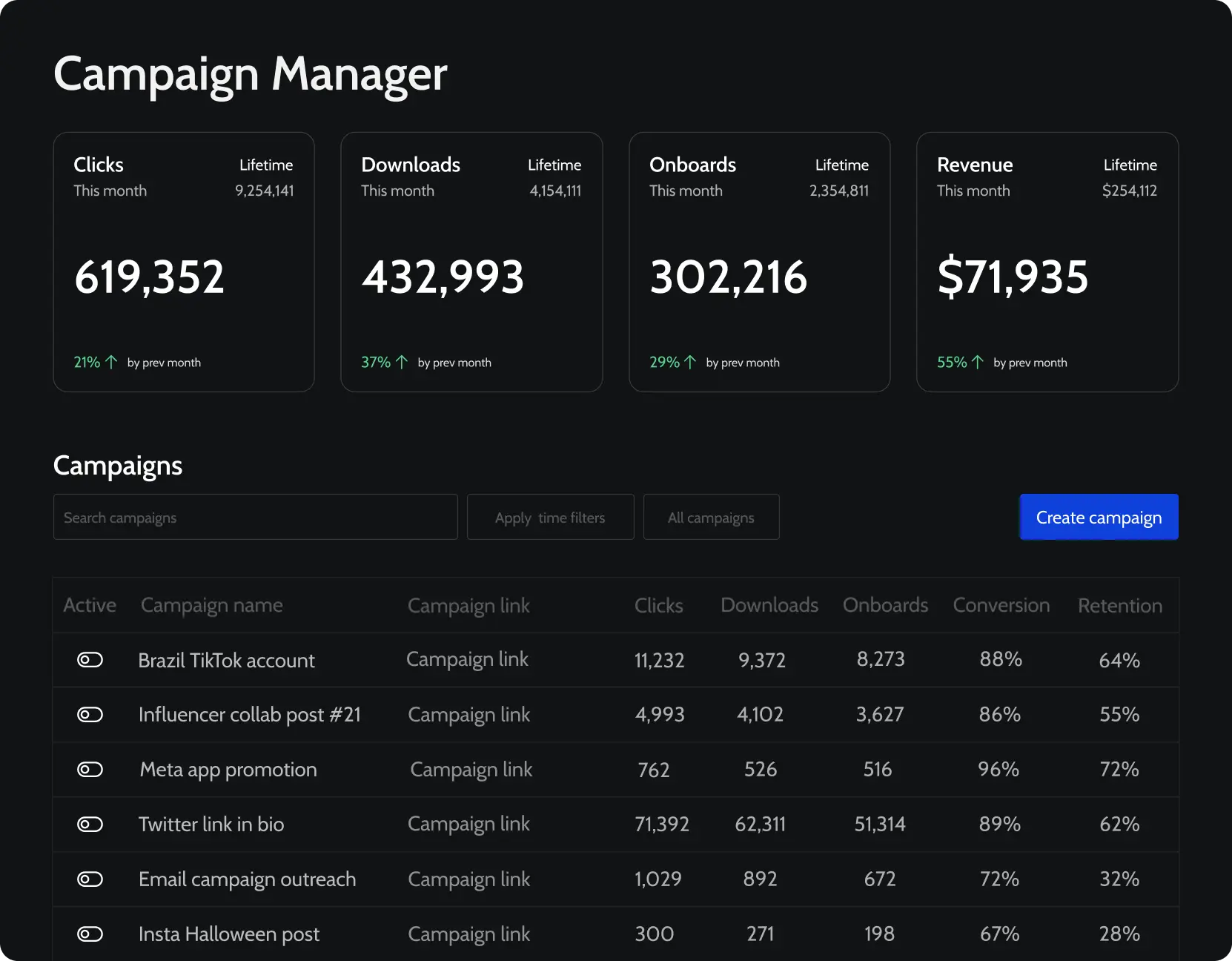Open the Apply time filters dropdown
This screenshot has width=1232, height=961.
(550, 517)
